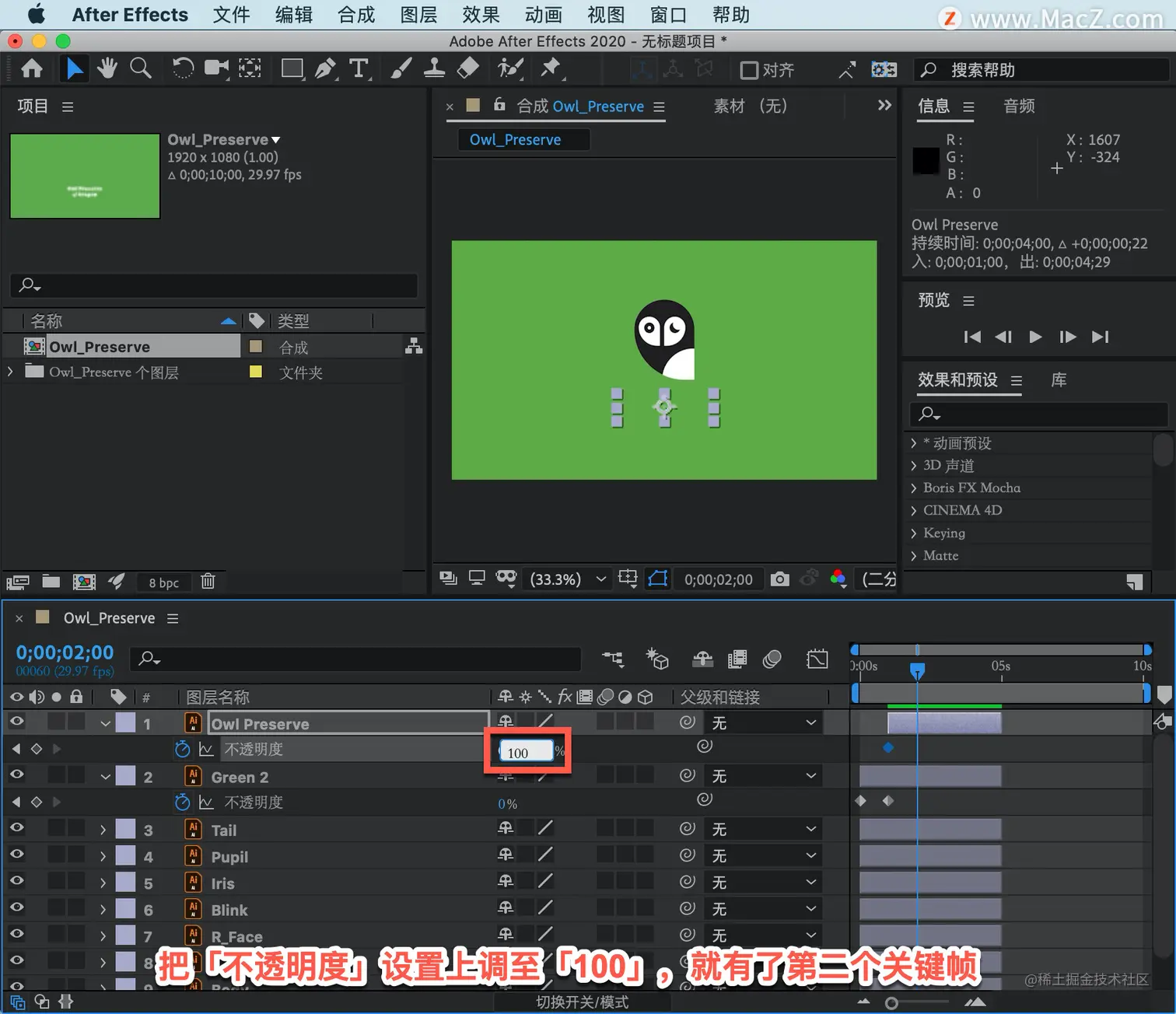Screen dimensions: 1176x1014
Task: Open the composition flowchart icon in timeline
Action: point(613,659)
